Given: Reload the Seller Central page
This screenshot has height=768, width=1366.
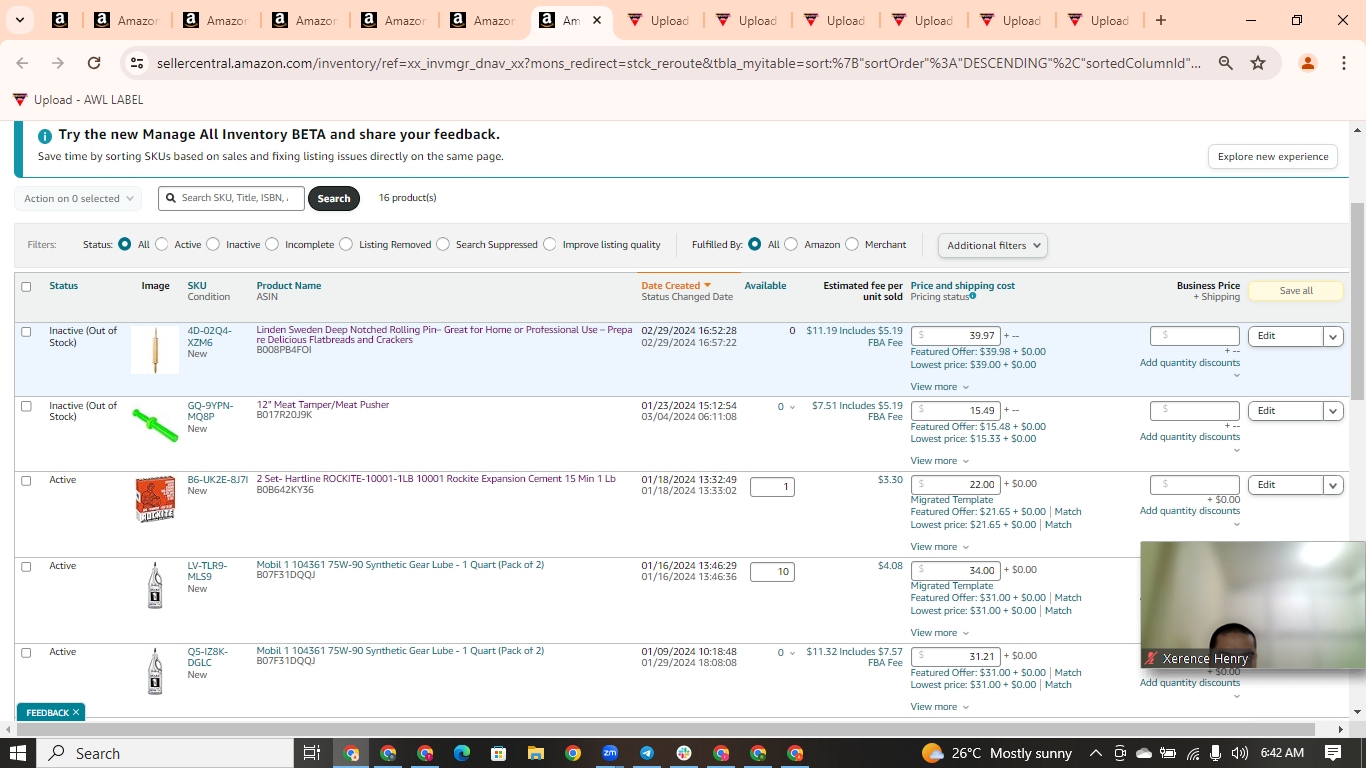Looking at the screenshot, I should tap(94, 63).
